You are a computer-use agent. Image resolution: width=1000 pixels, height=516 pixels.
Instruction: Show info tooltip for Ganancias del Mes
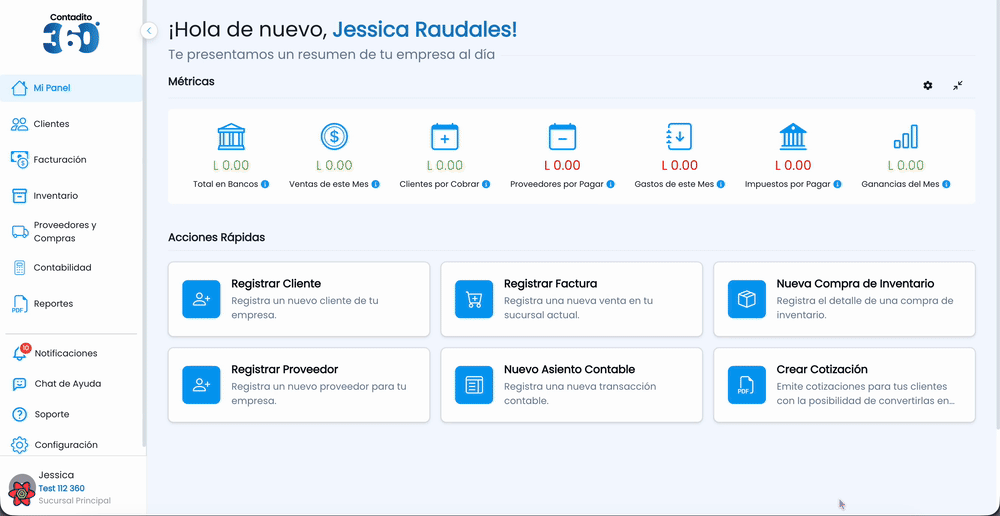click(946, 184)
